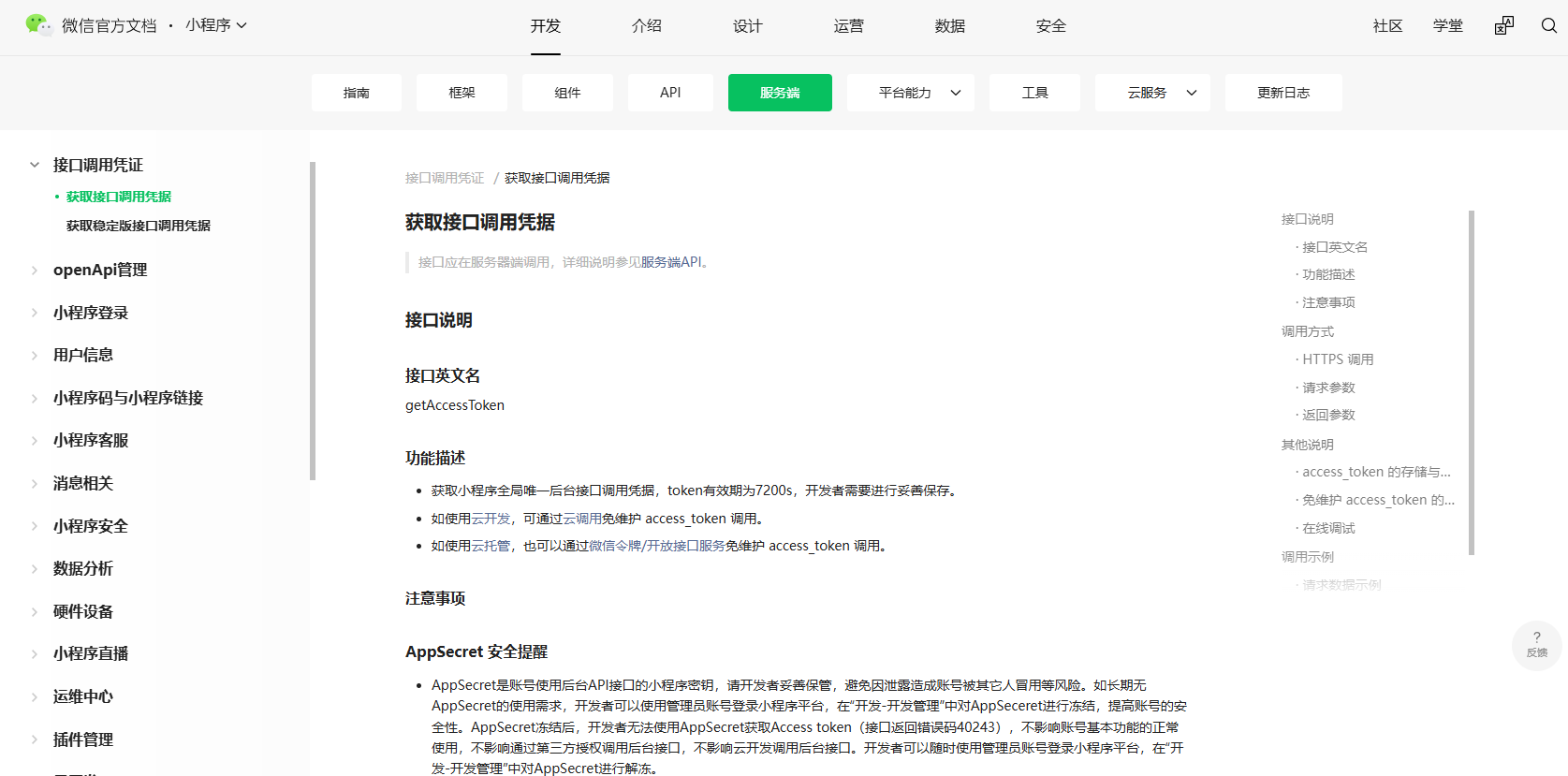1568x776 pixels.
Task: Follow the 云开发 link
Action: [x=491, y=519]
